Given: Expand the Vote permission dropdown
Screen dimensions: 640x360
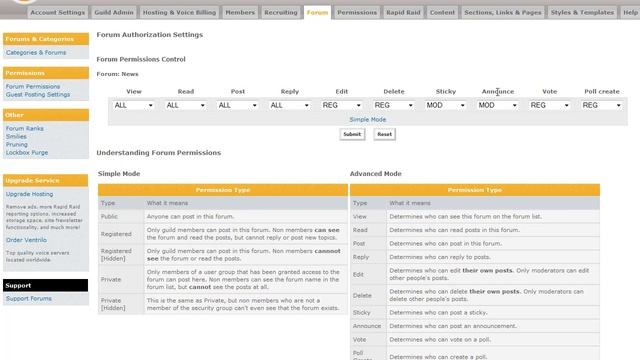Looking at the screenshot, I should tap(549, 105).
